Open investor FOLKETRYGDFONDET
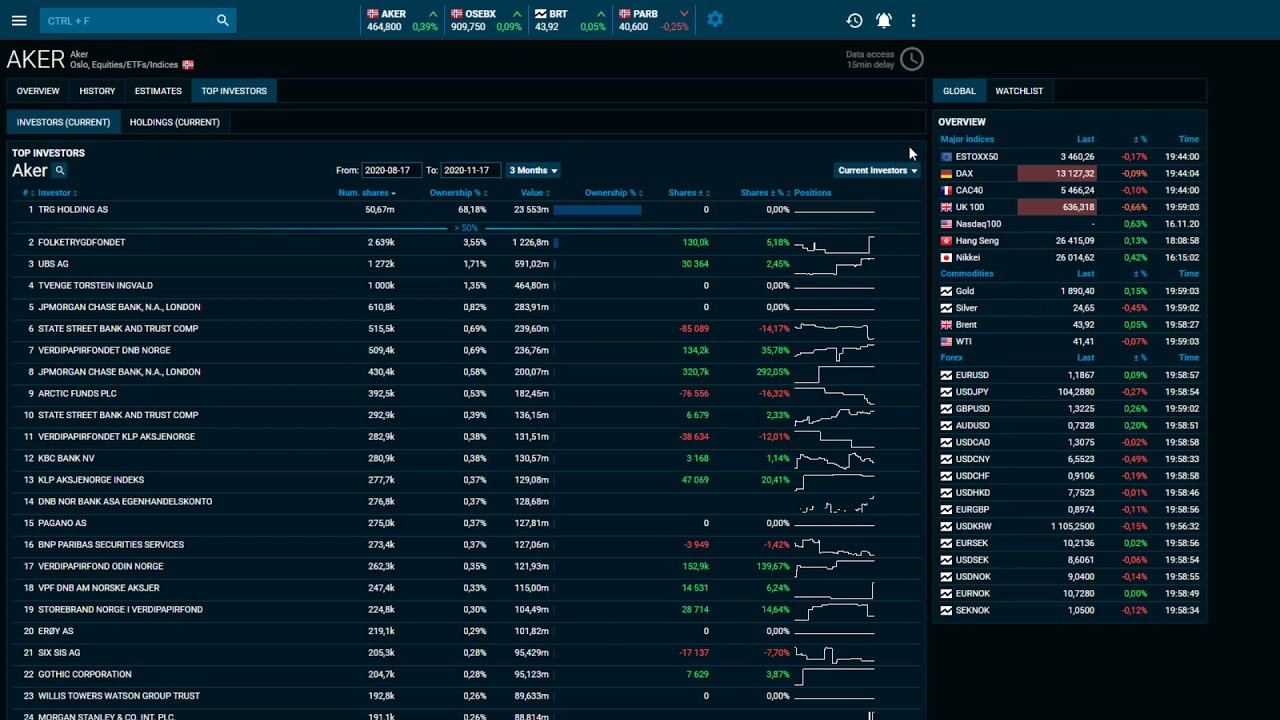Screen dimensions: 1280x720 [x=81, y=242]
